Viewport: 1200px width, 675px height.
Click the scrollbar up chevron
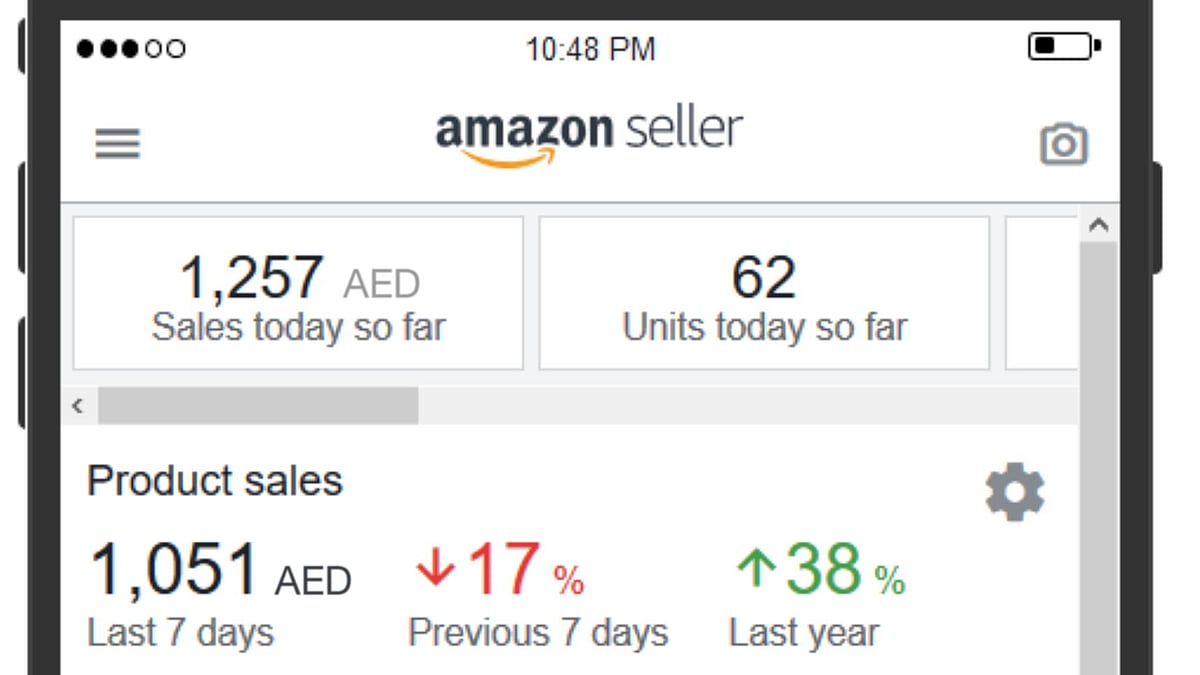pyautogui.click(x=1100, y=224)
